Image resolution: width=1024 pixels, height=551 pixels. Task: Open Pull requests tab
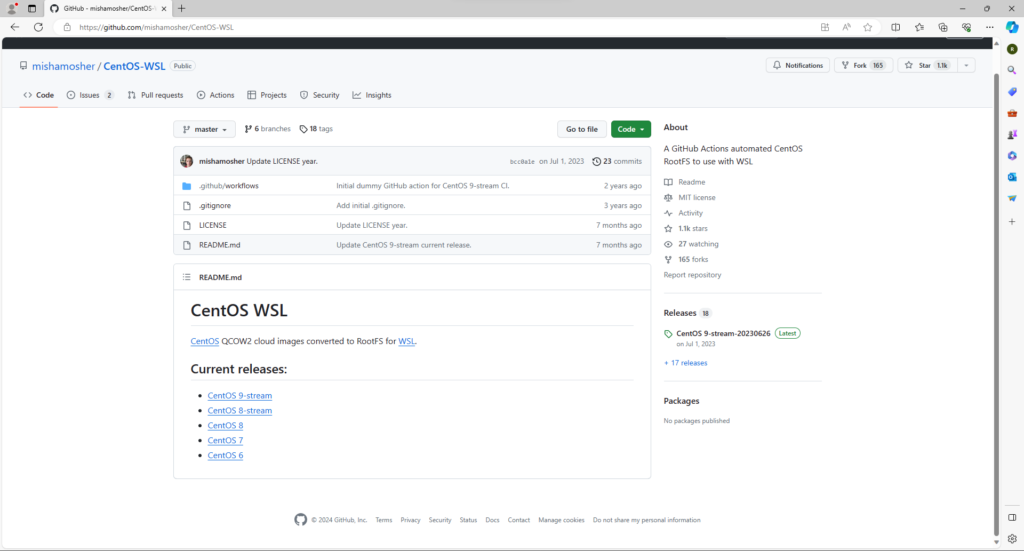pos(155,95)
